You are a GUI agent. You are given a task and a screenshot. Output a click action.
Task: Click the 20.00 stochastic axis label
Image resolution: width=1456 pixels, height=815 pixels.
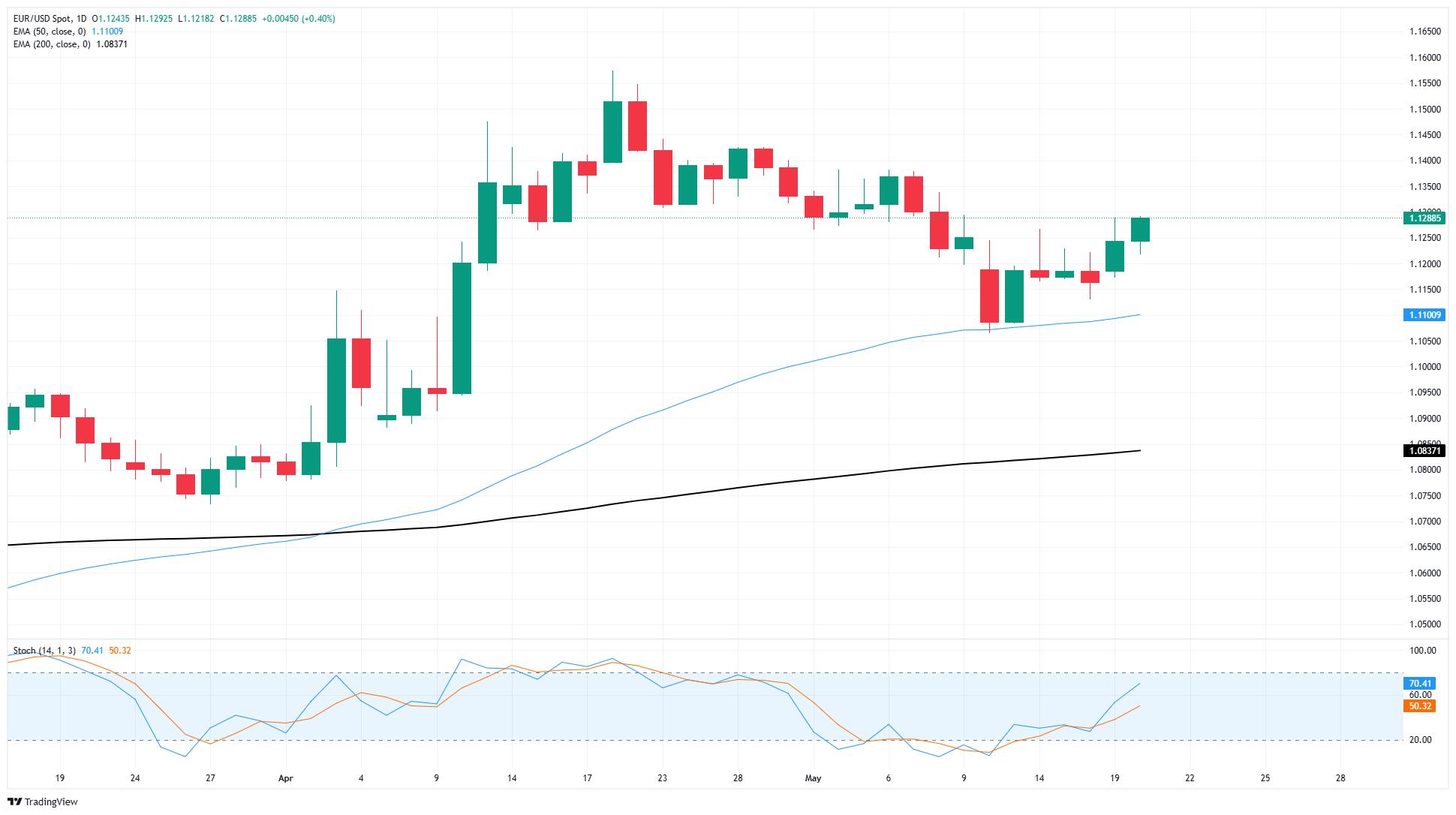pyautogui.click(x=1420, y=740)
